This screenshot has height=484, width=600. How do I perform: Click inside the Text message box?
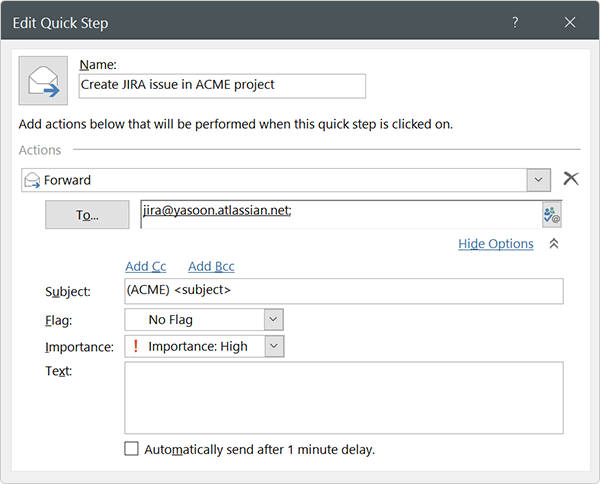click(344, 398)
